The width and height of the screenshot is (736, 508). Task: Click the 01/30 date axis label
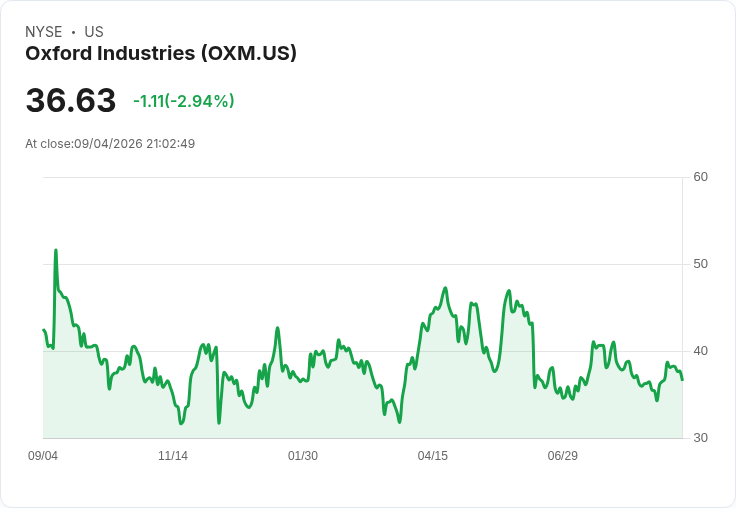click(x=303, y=456)
